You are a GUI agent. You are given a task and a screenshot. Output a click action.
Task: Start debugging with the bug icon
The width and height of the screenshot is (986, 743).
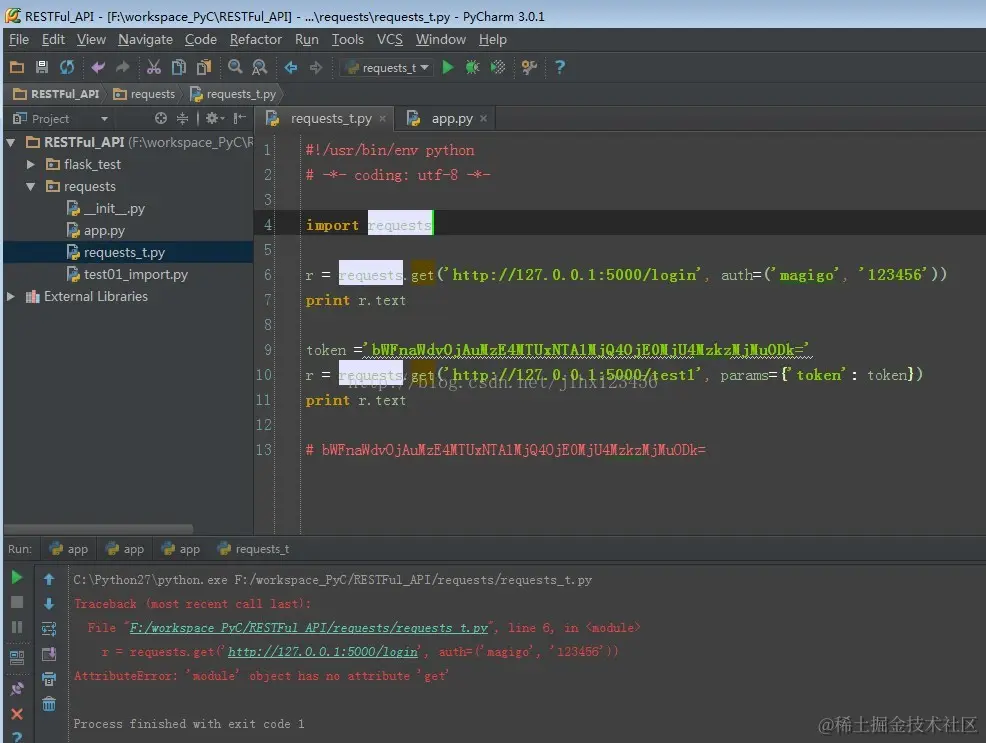coord(472,67)
